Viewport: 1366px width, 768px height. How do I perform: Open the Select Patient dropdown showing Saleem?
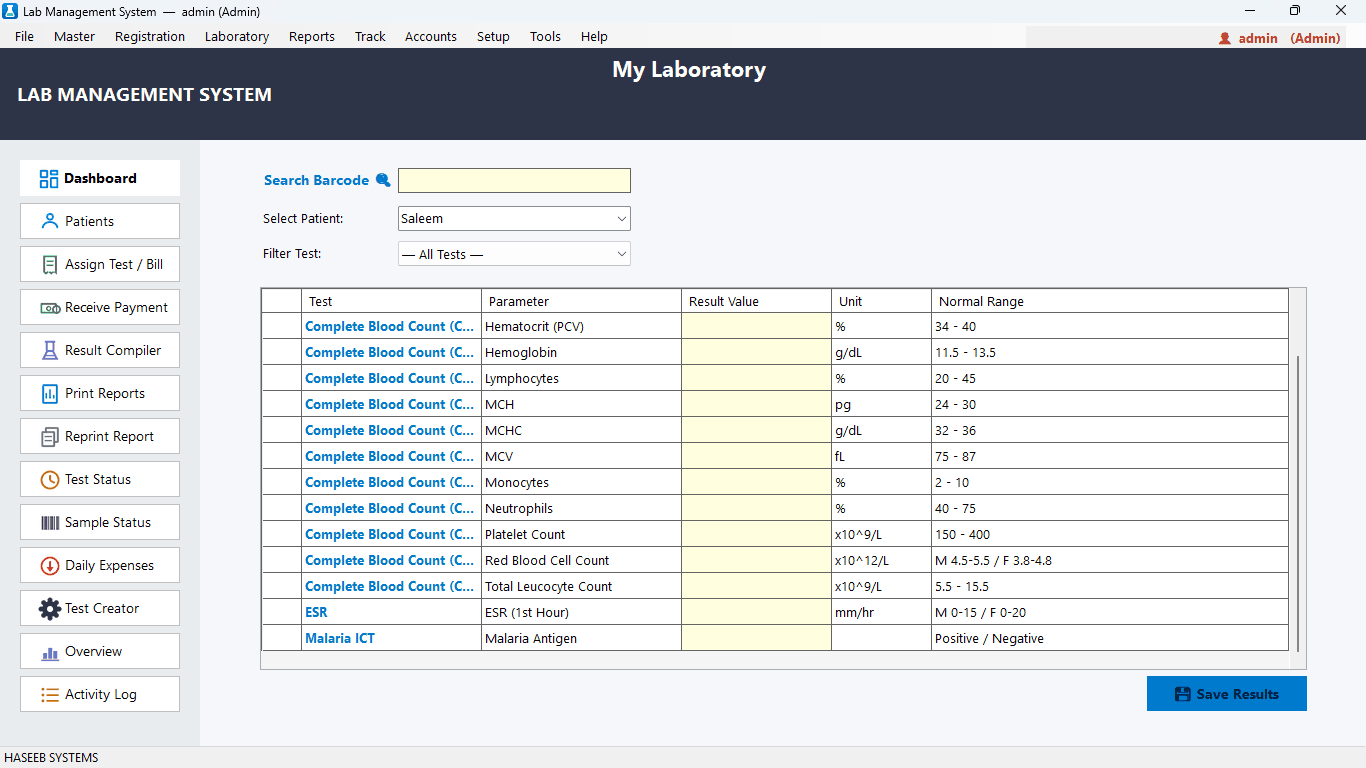pos(514,218)
